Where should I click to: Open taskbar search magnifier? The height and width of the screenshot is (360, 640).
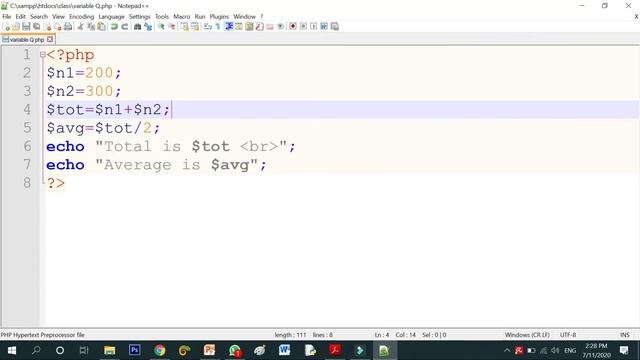(x=36, y=350)
